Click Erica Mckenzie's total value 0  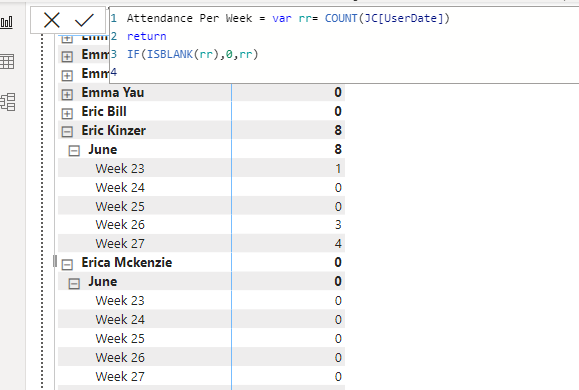point(338,263)
